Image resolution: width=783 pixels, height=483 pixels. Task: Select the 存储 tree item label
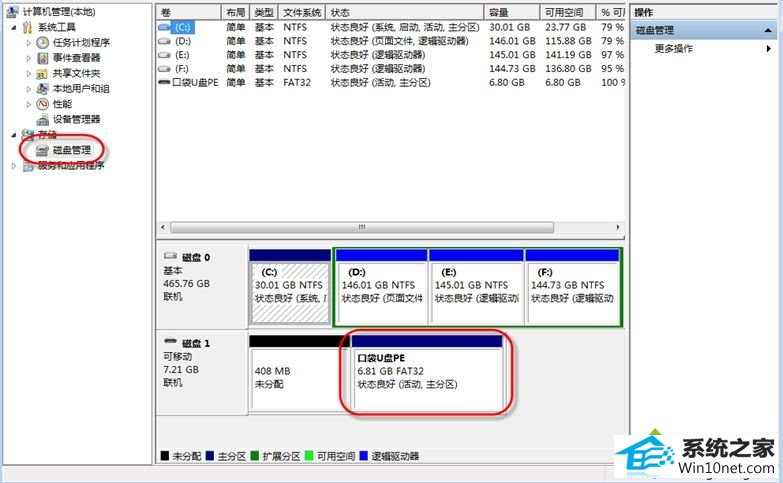(x=47, y=134)
